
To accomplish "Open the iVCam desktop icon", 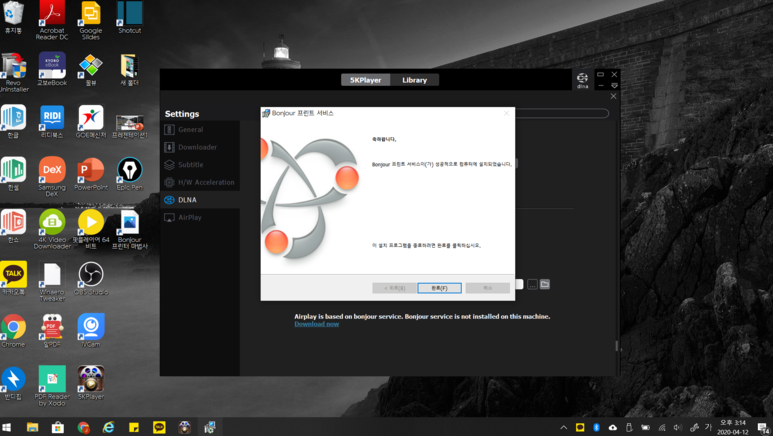I will coord(91,330).
